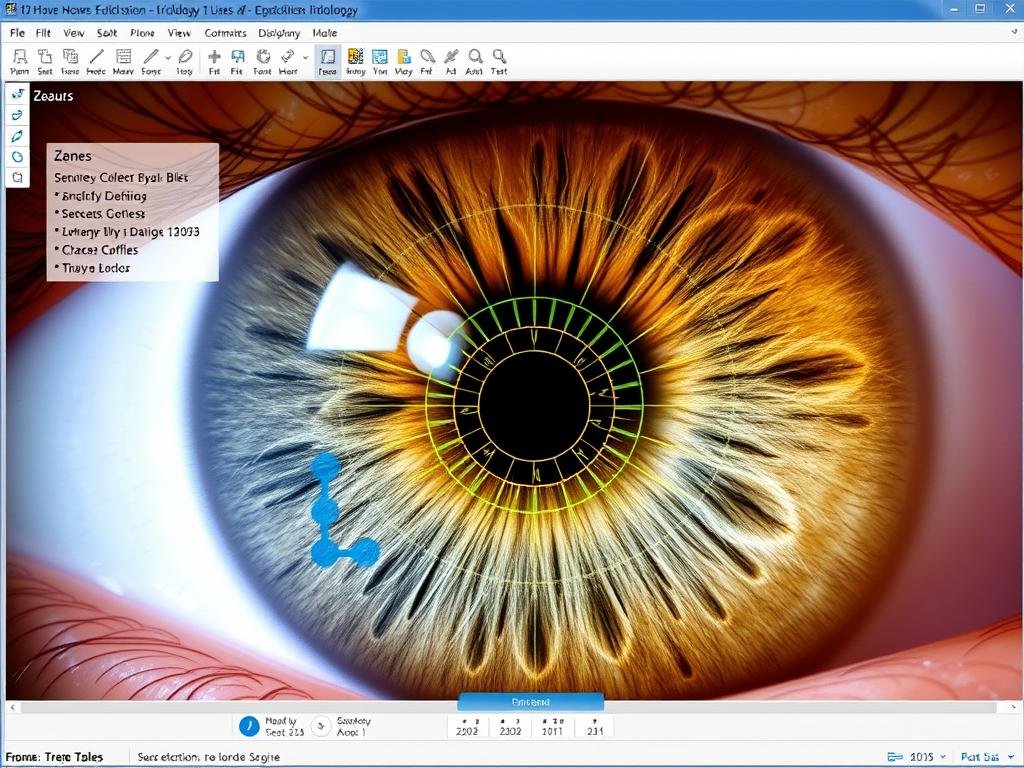Open the Part Sas dropdown

(x=1012, y=757)
